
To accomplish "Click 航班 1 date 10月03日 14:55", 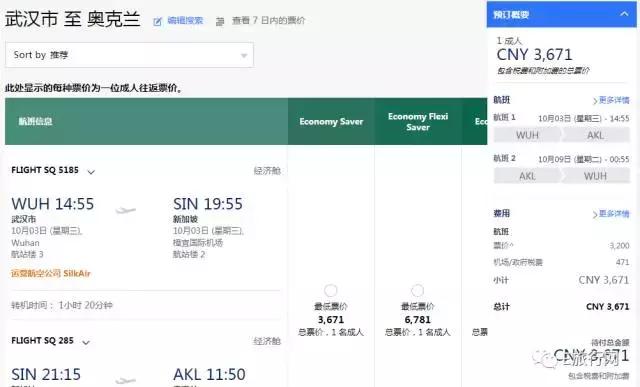I will 584,118.
